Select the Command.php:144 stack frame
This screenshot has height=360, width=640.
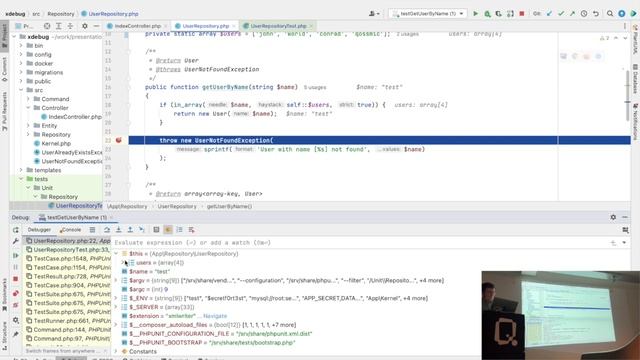coord(68,329)
